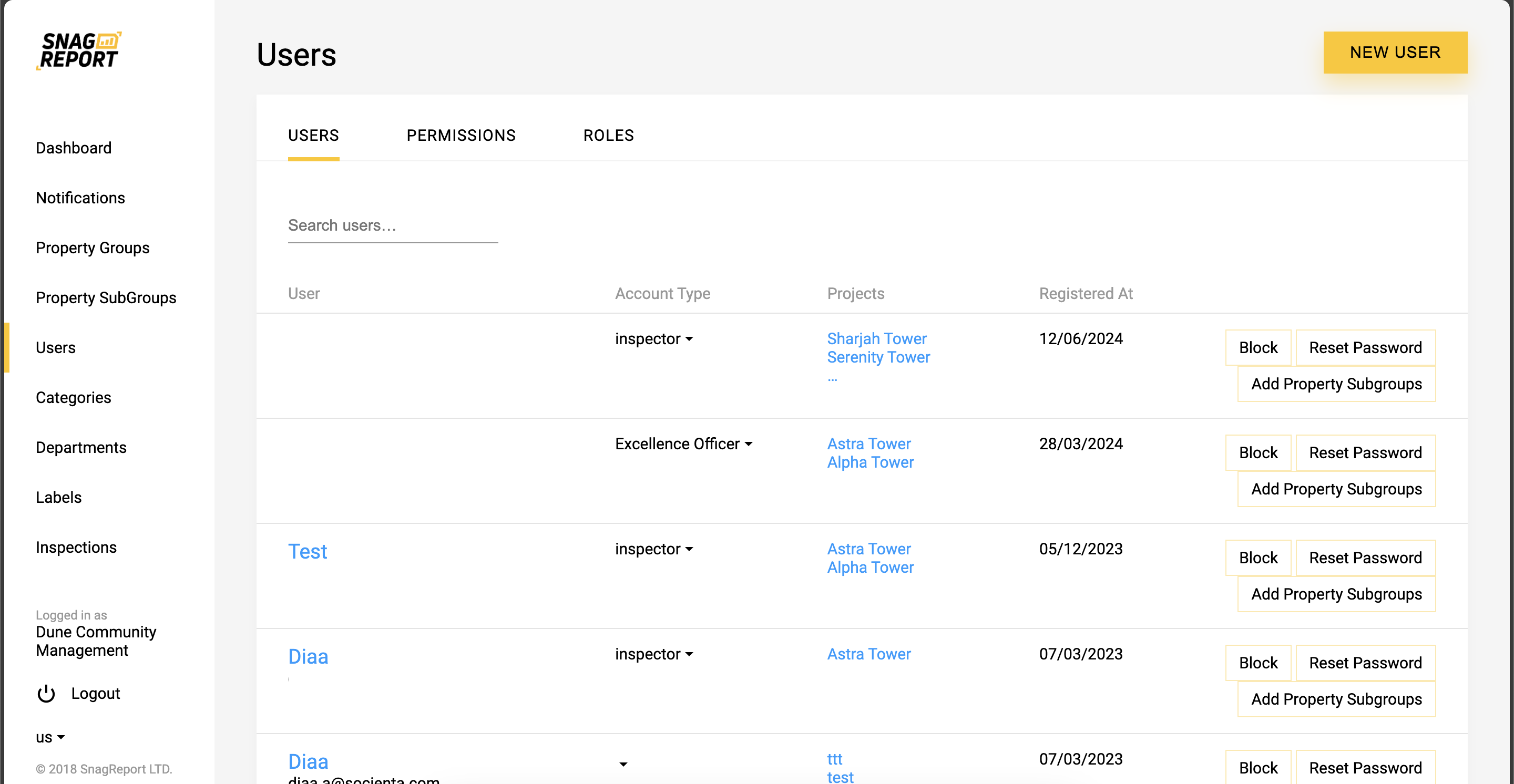This screenshot has height=784, width=1514.
Task: Open Notifications in the sidebar
Action: pos(80,198)
